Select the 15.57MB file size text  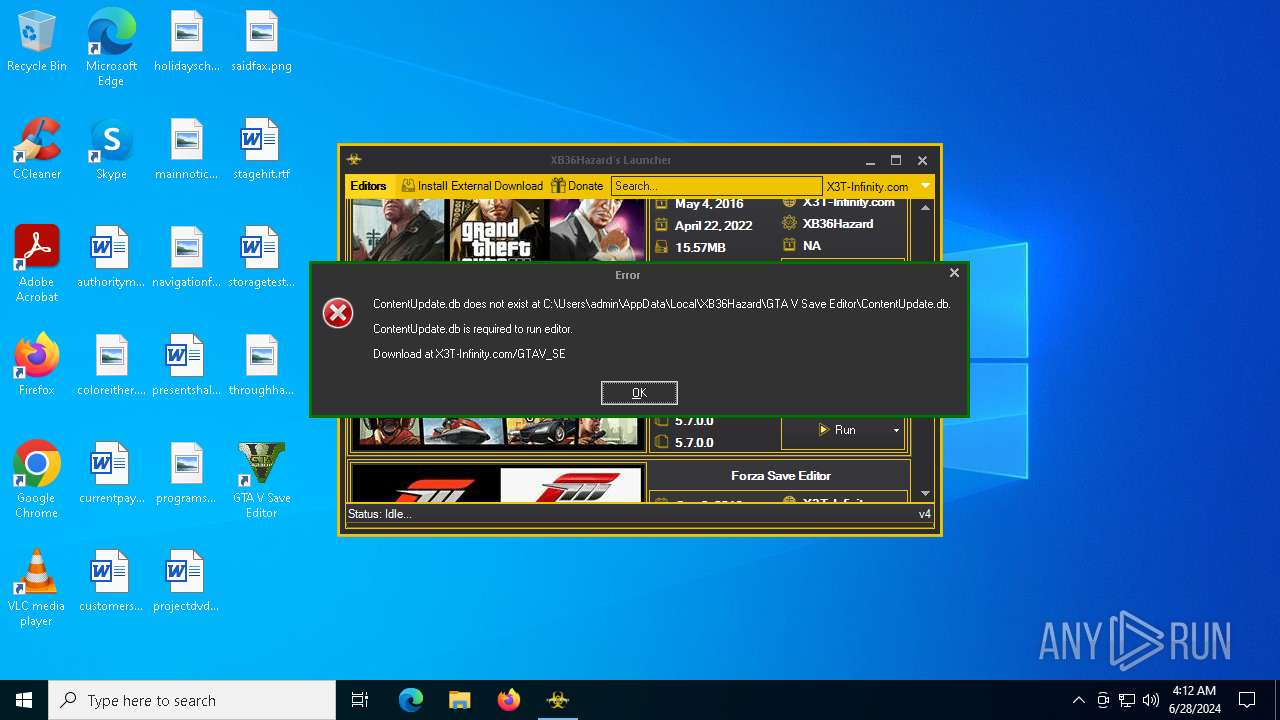click(x=700, y=247)
